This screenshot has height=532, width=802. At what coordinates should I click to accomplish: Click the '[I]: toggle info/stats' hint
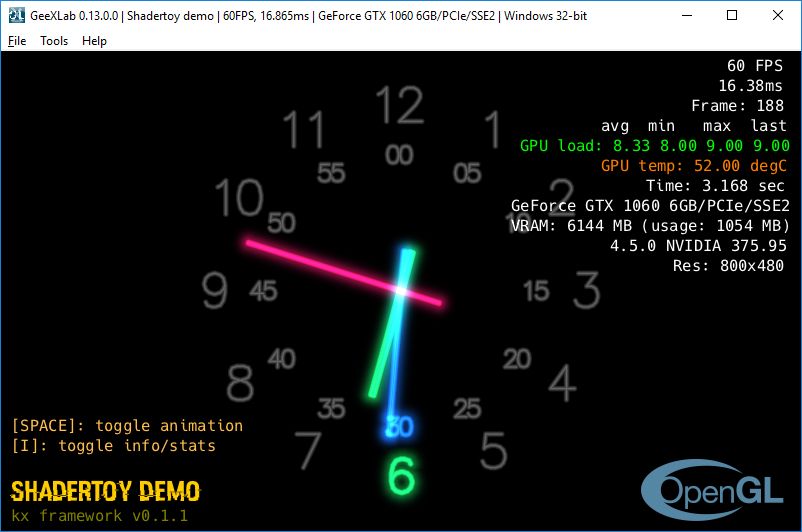114,446
